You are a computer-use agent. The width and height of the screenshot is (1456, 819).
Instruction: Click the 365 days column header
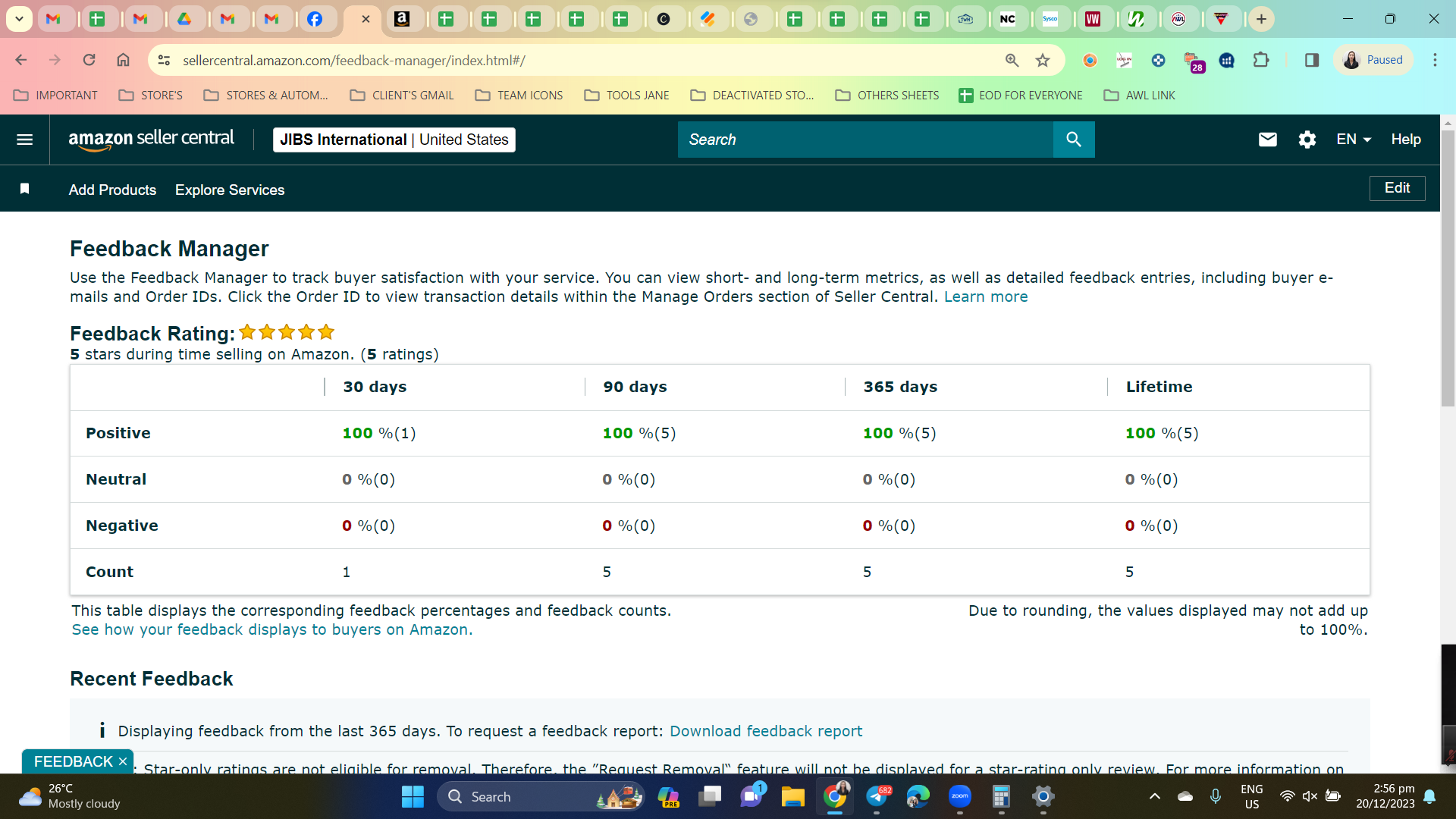(900, 387)
